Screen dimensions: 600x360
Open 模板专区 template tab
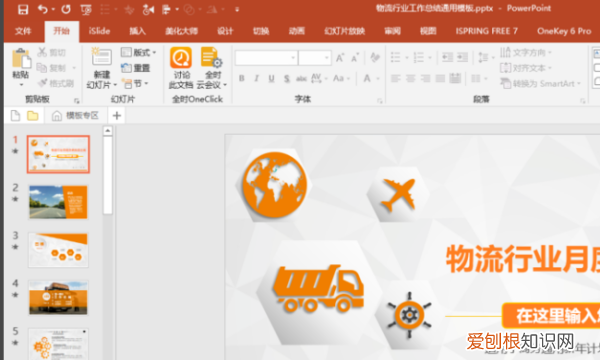pos(75,116)
